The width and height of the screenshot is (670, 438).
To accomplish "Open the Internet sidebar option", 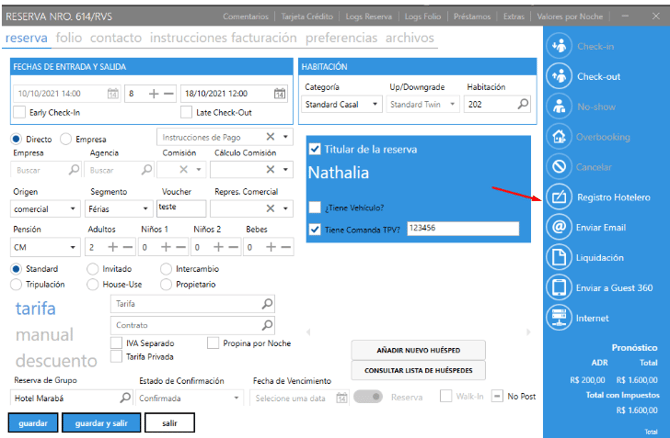I will pyautogui.click(x=560, y=318).
